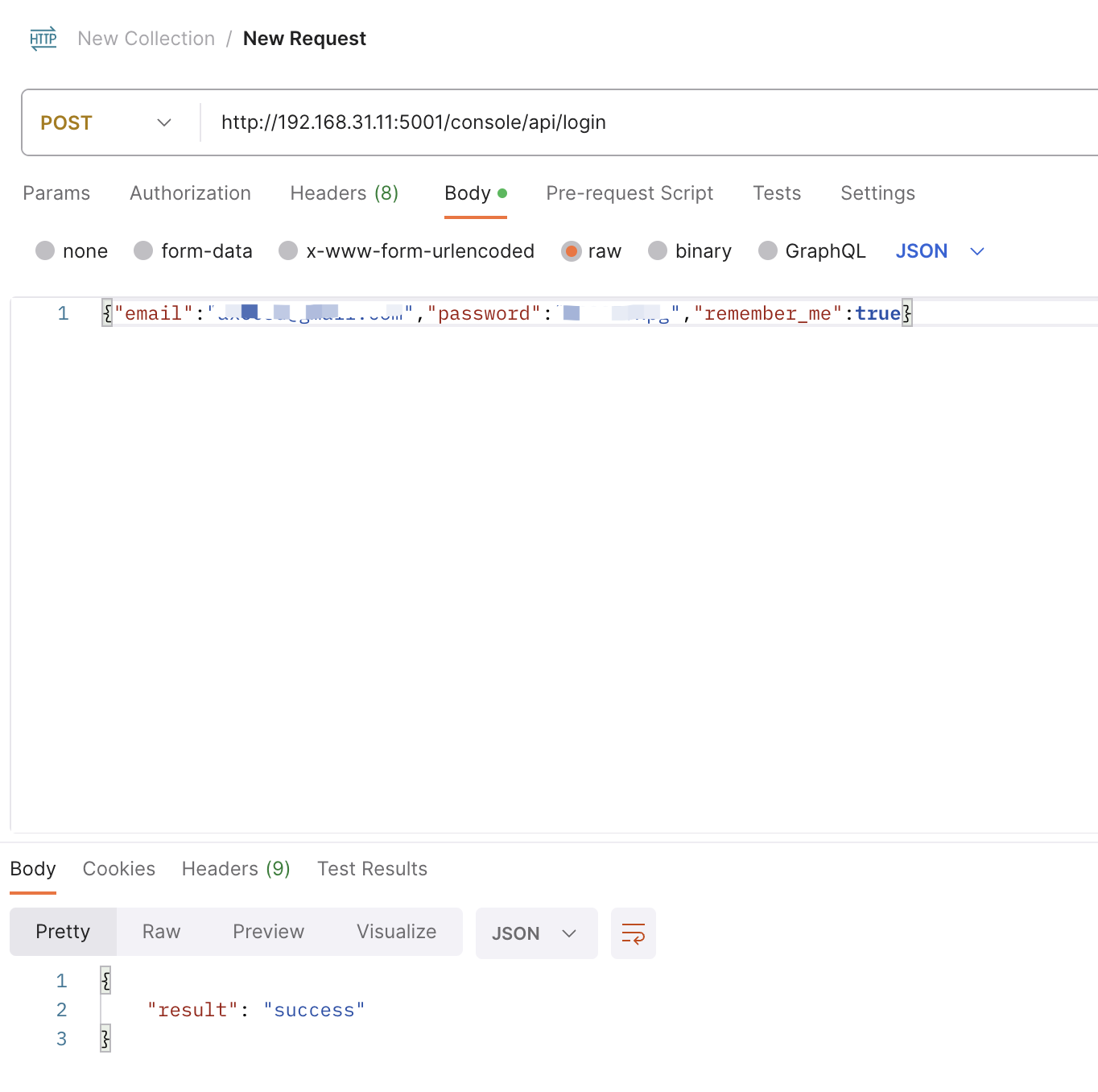Open the Pre-request Script tab

(629, 193)
